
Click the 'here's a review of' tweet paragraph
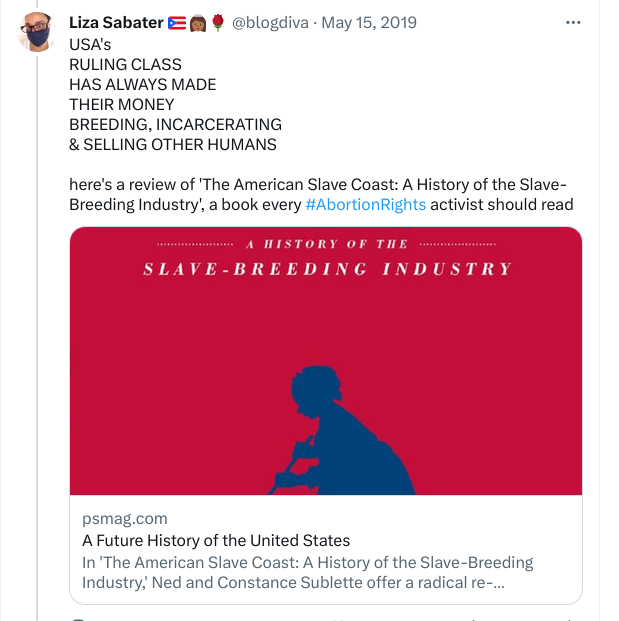pyautogui.click(x=321, y=194)
